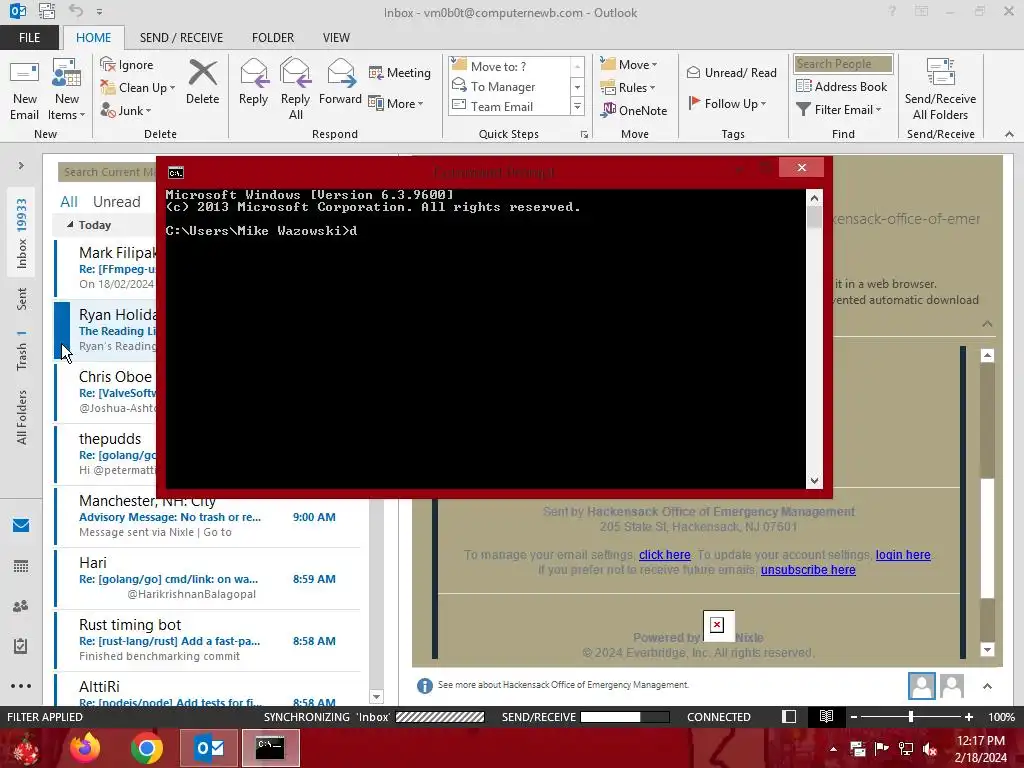Open the Move dropdown

pos(629,65)
